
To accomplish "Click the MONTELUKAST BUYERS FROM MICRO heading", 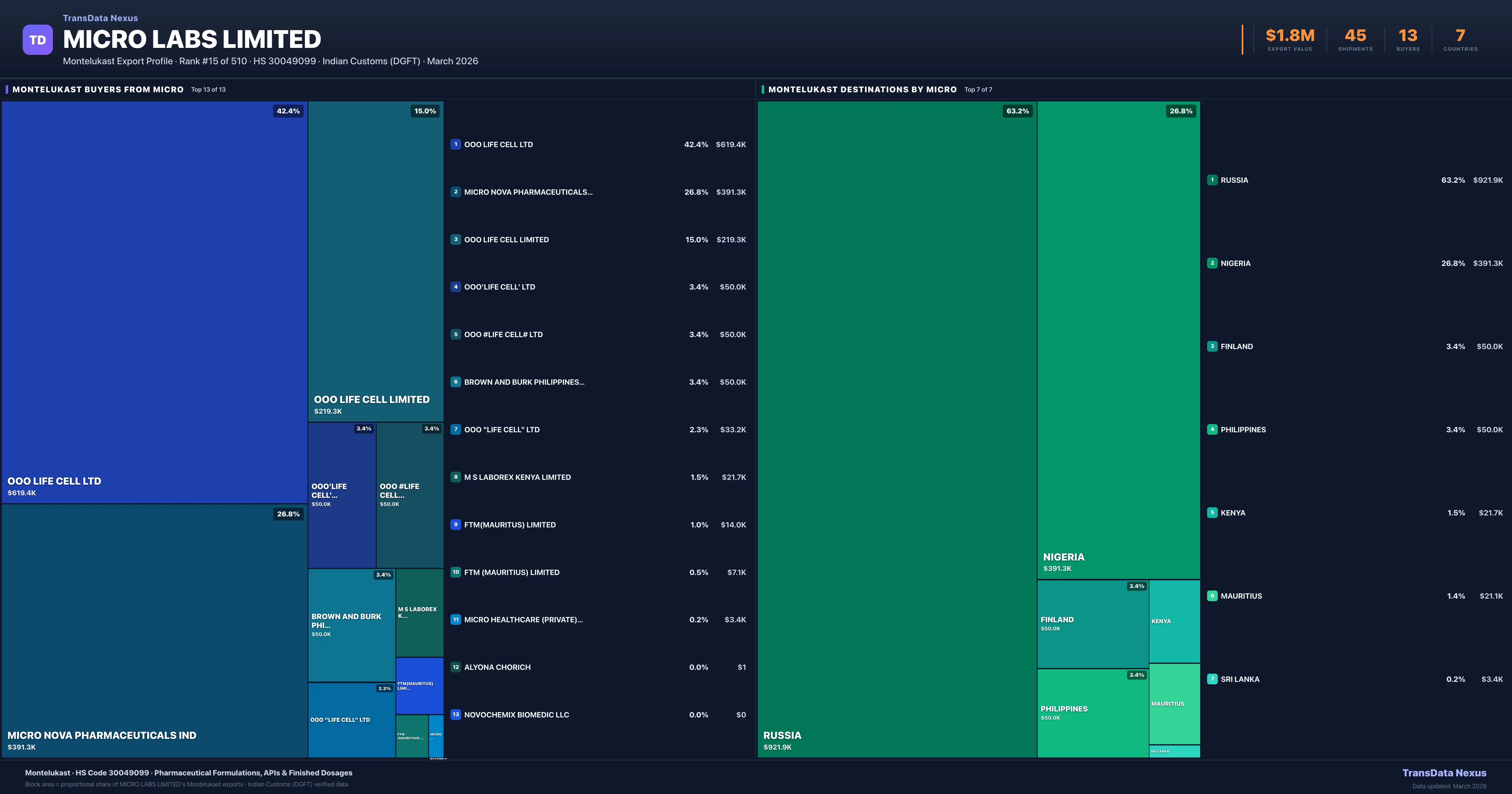I will pyautogui.click(x=98, y=89).
